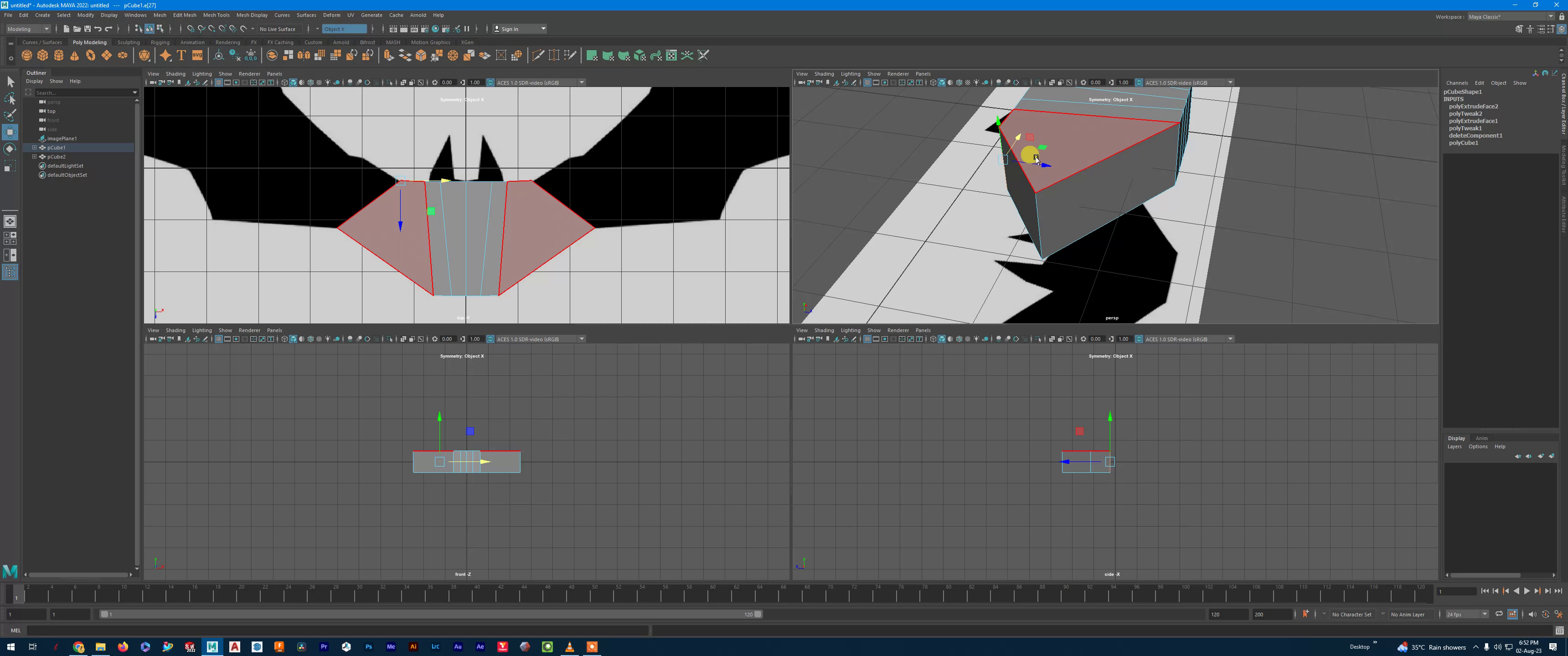
Task: Open the Mesh Tools menu
Action: point(216,15)
